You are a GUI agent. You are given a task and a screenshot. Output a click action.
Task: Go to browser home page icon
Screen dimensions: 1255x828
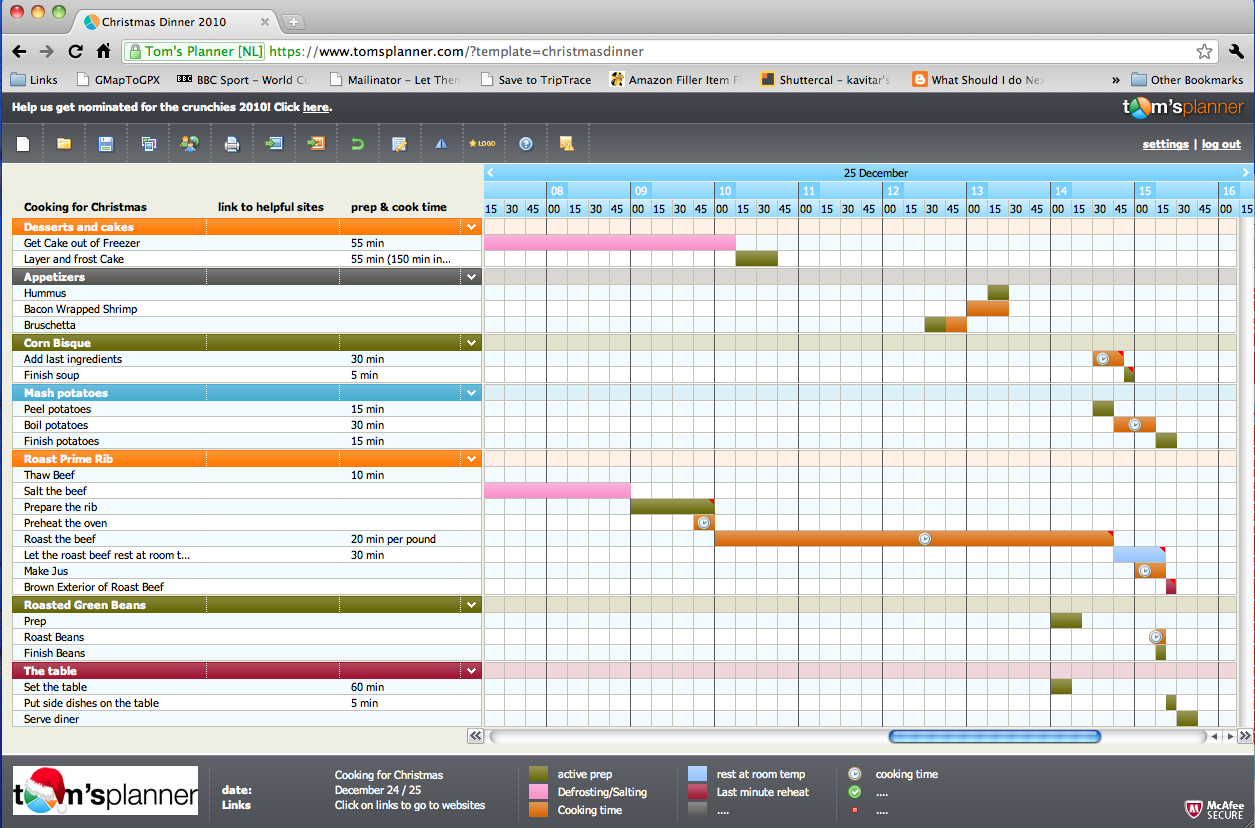point(103,51)
